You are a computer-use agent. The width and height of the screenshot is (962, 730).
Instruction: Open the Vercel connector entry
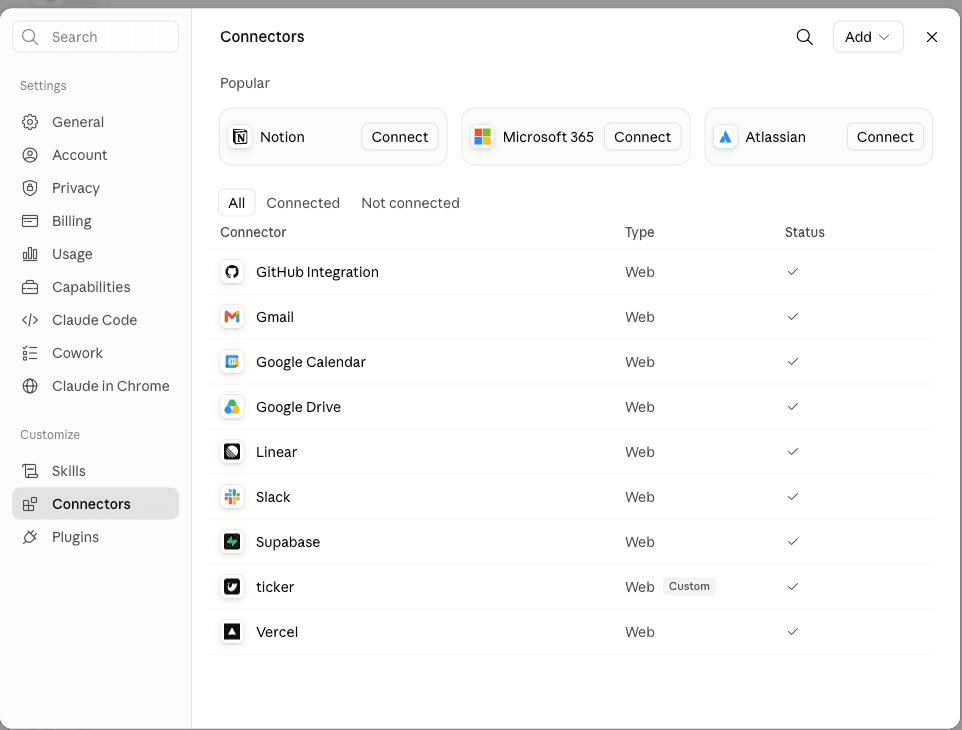571,632
